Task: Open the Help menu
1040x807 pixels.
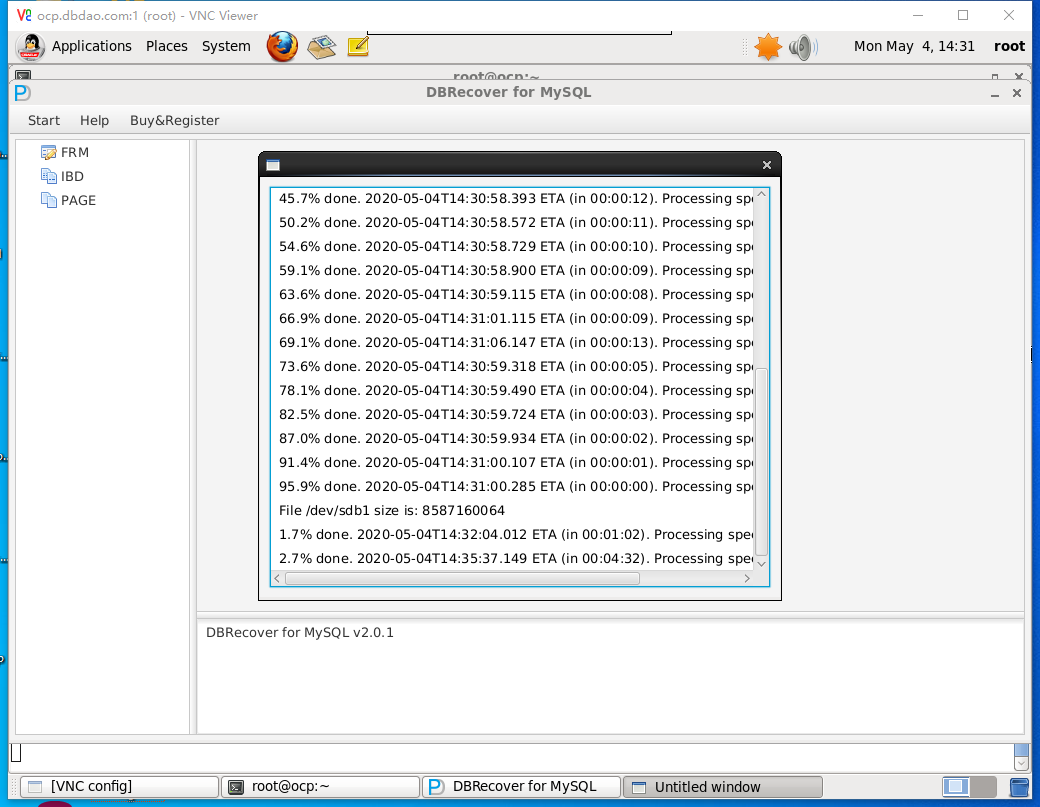Action: (x=94, y=120)
